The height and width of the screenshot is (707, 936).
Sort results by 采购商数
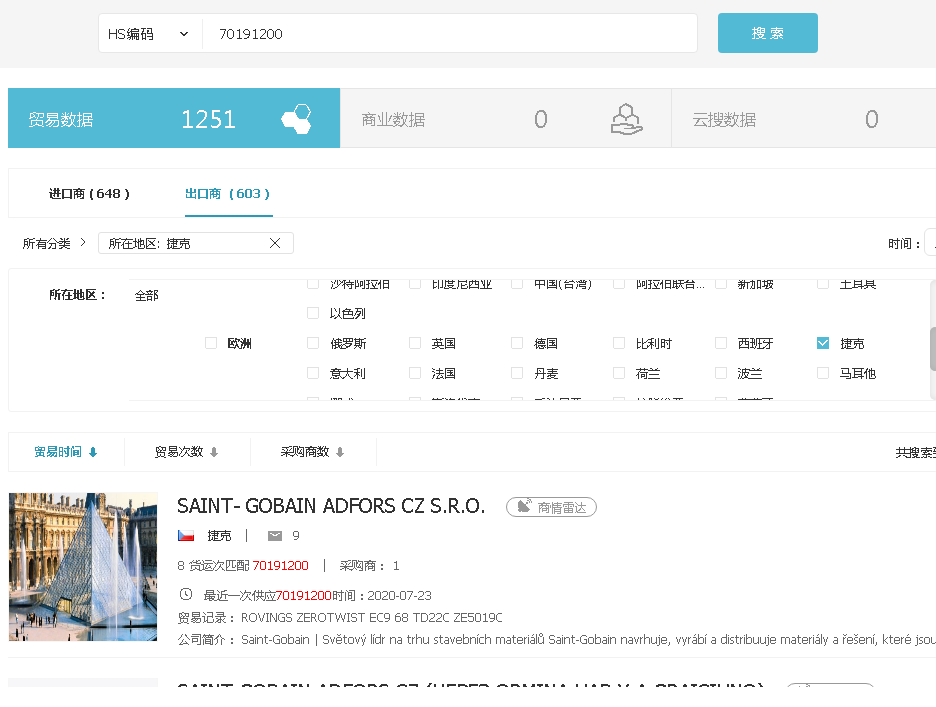pos(304,452)
